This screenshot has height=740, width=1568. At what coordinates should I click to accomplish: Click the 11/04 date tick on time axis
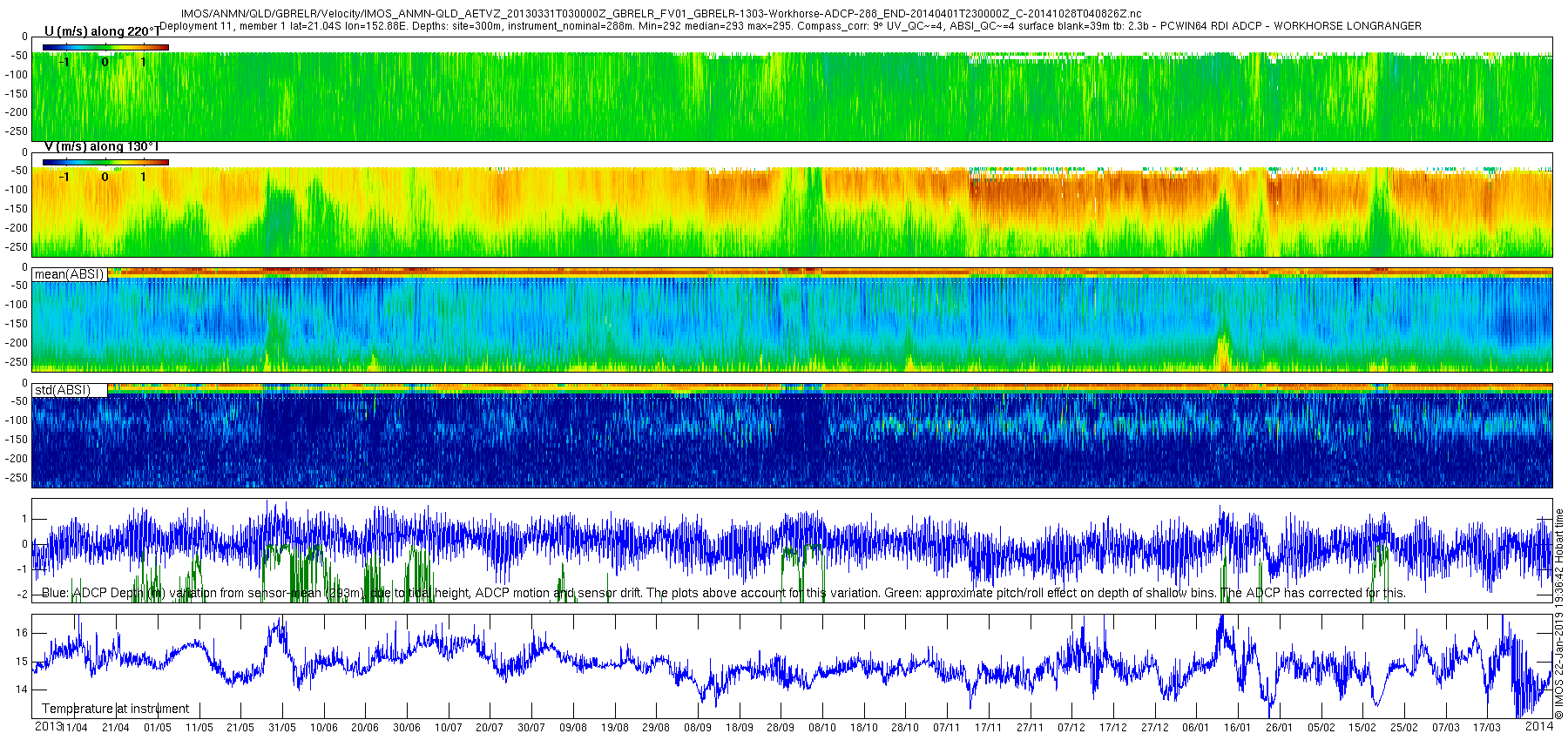click(x=74, y=728)
